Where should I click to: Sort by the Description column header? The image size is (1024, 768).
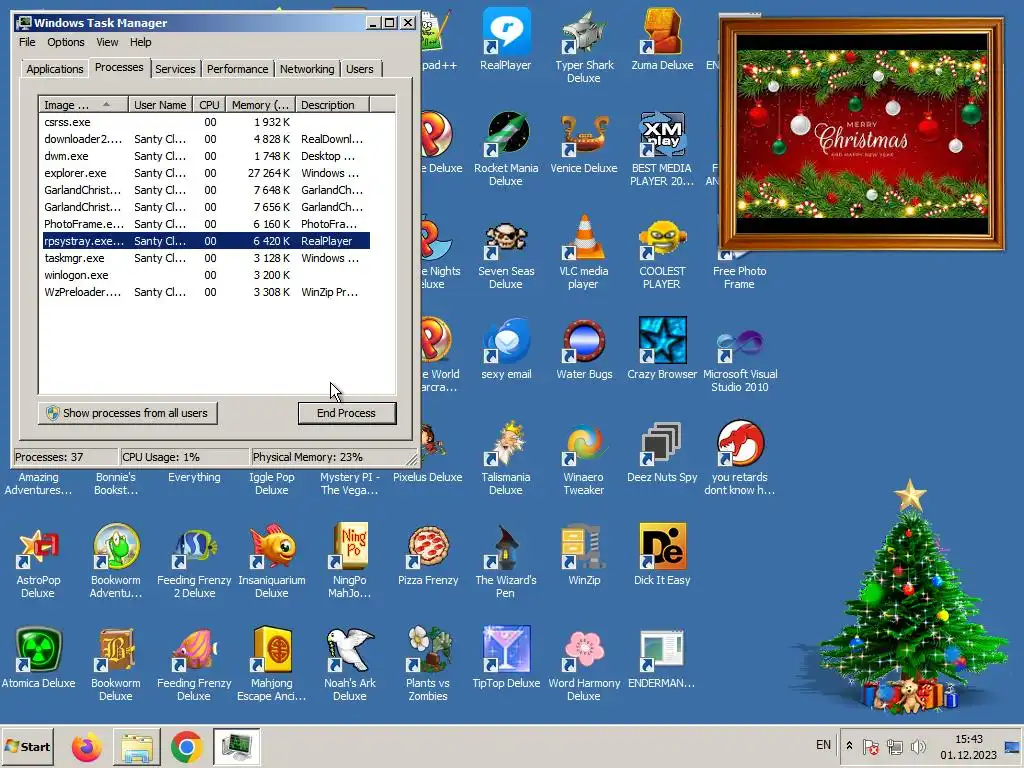(332, 105)
